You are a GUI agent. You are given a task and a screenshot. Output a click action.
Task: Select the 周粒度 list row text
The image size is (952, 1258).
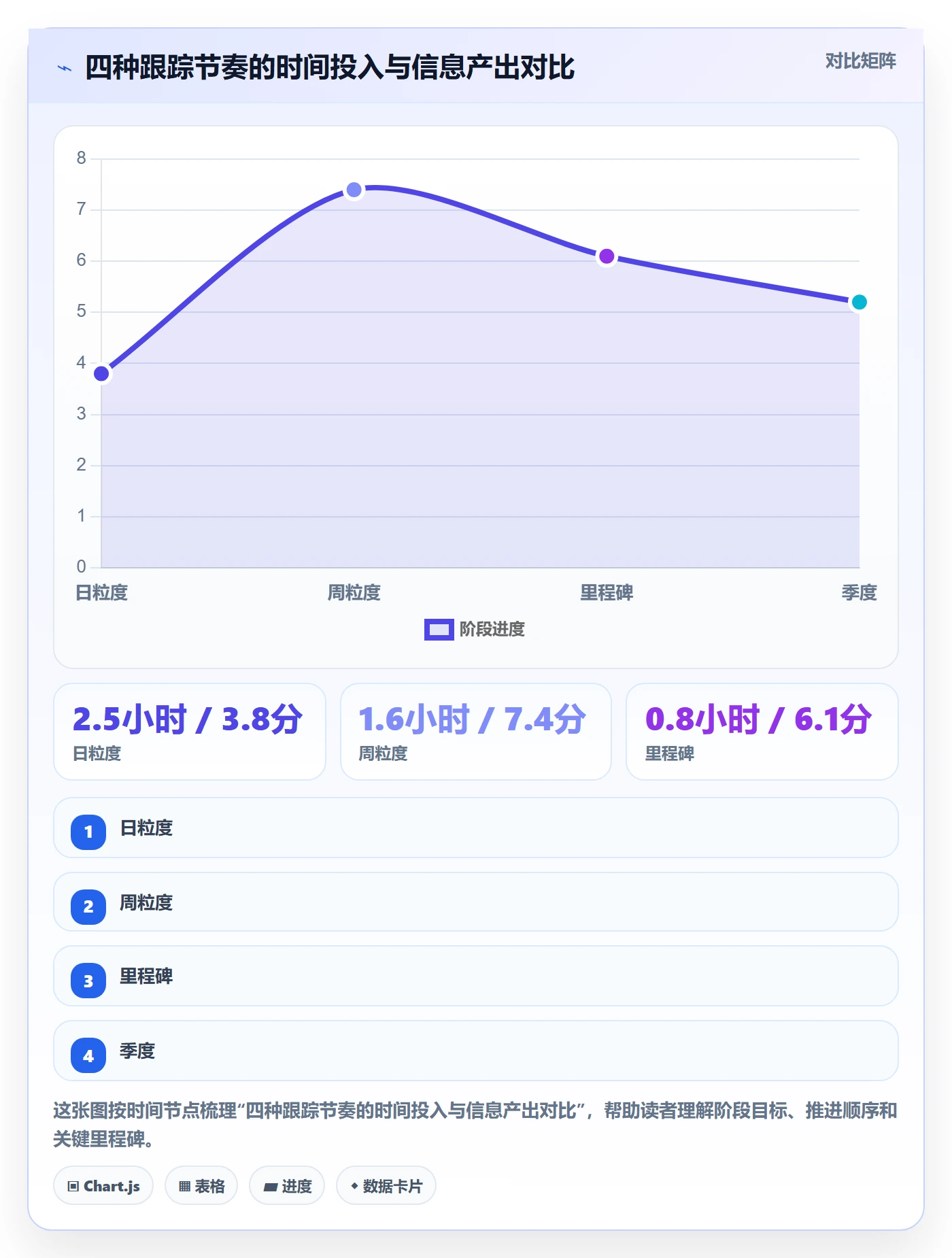(x=146, y=903)
